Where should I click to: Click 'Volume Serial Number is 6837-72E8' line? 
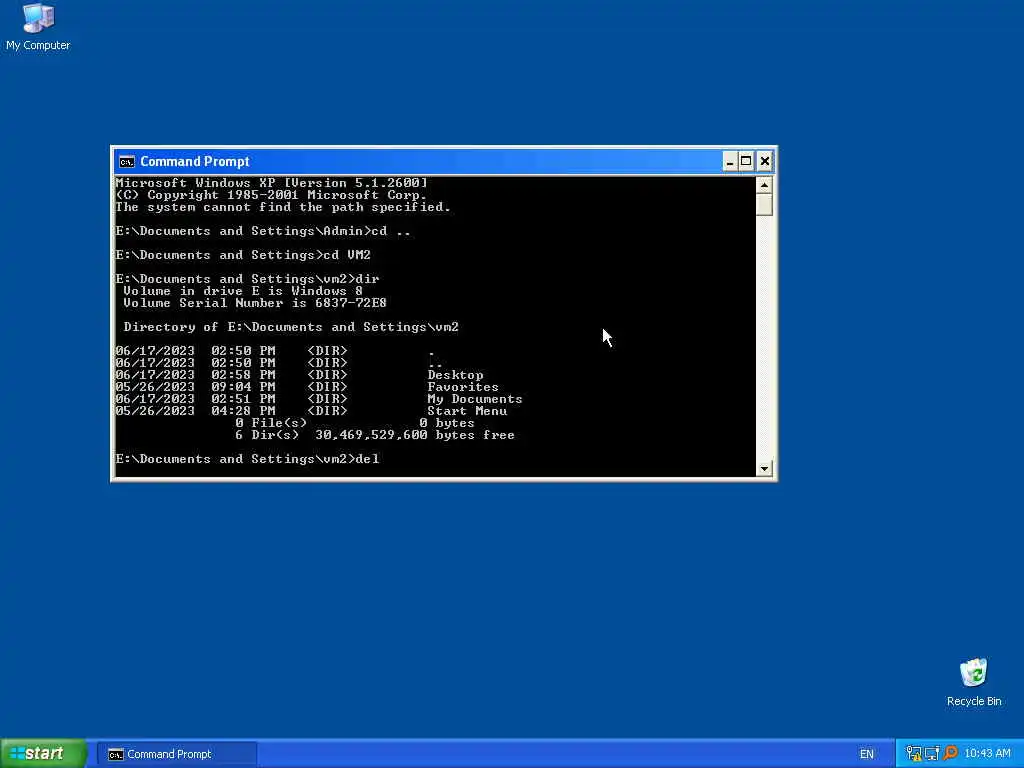point(255,303)
